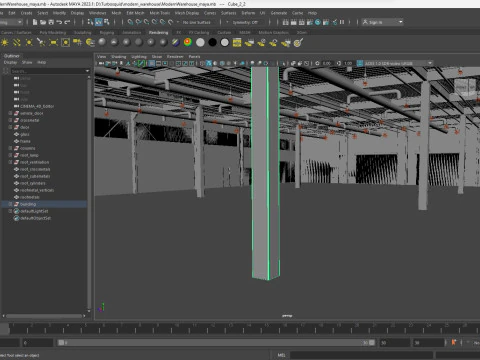Image resolution: width=480 pixels, height=360 pixels.
Task: Click the striped blue-green ramp shader icon
Action: pyautogui.click(x=175, y=42)
